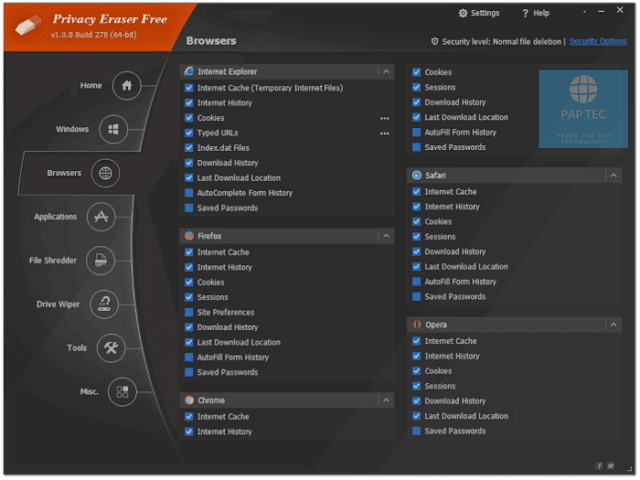Click the Help button label
The height and width of the screenshot is (480, 640).
coord(541,13)
